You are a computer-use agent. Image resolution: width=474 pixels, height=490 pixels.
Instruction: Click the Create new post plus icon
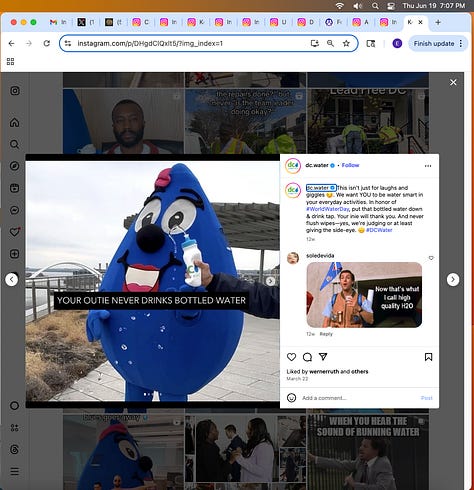click(x=14, y=254)
